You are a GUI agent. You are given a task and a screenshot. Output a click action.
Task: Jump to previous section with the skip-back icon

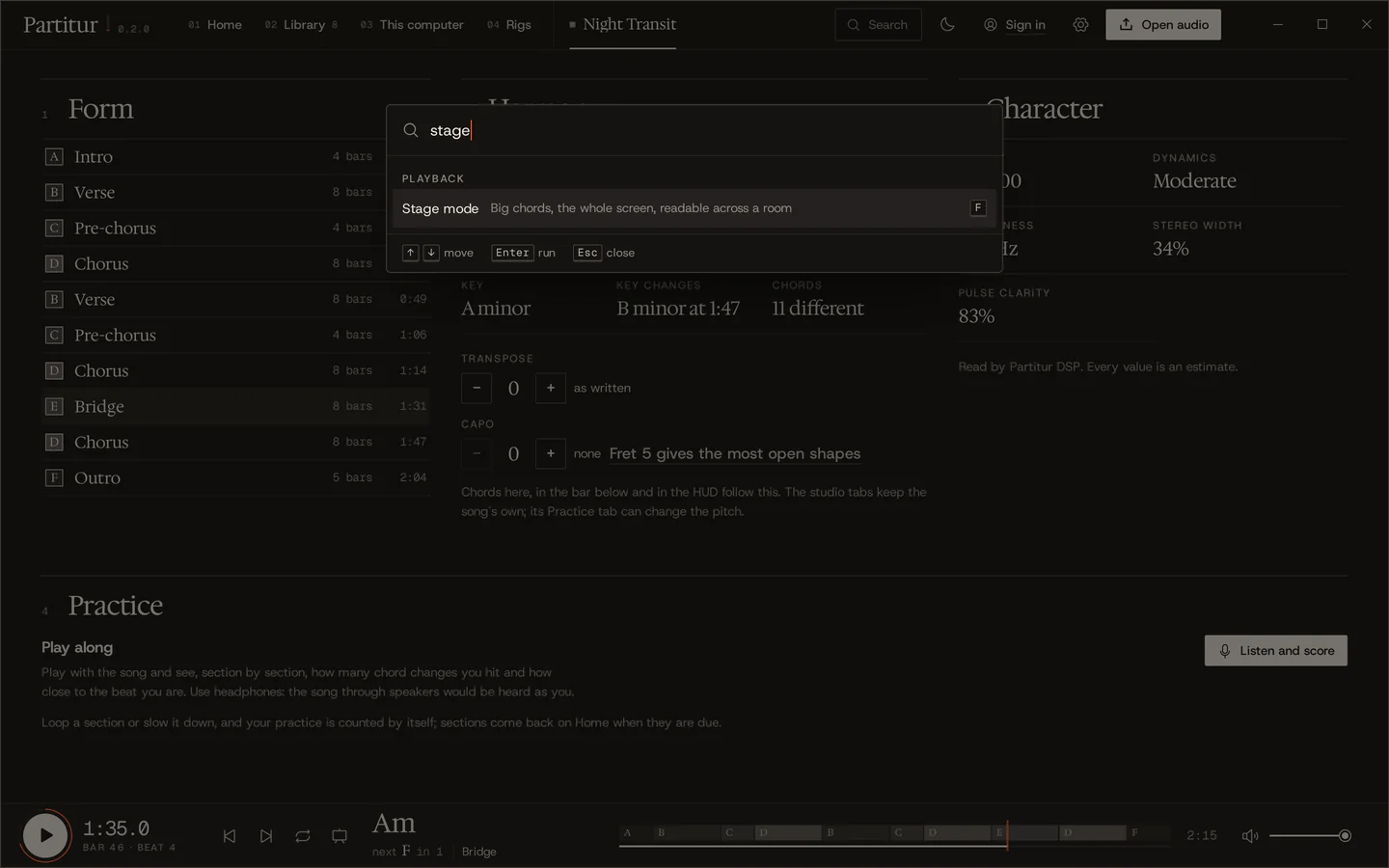230,836
